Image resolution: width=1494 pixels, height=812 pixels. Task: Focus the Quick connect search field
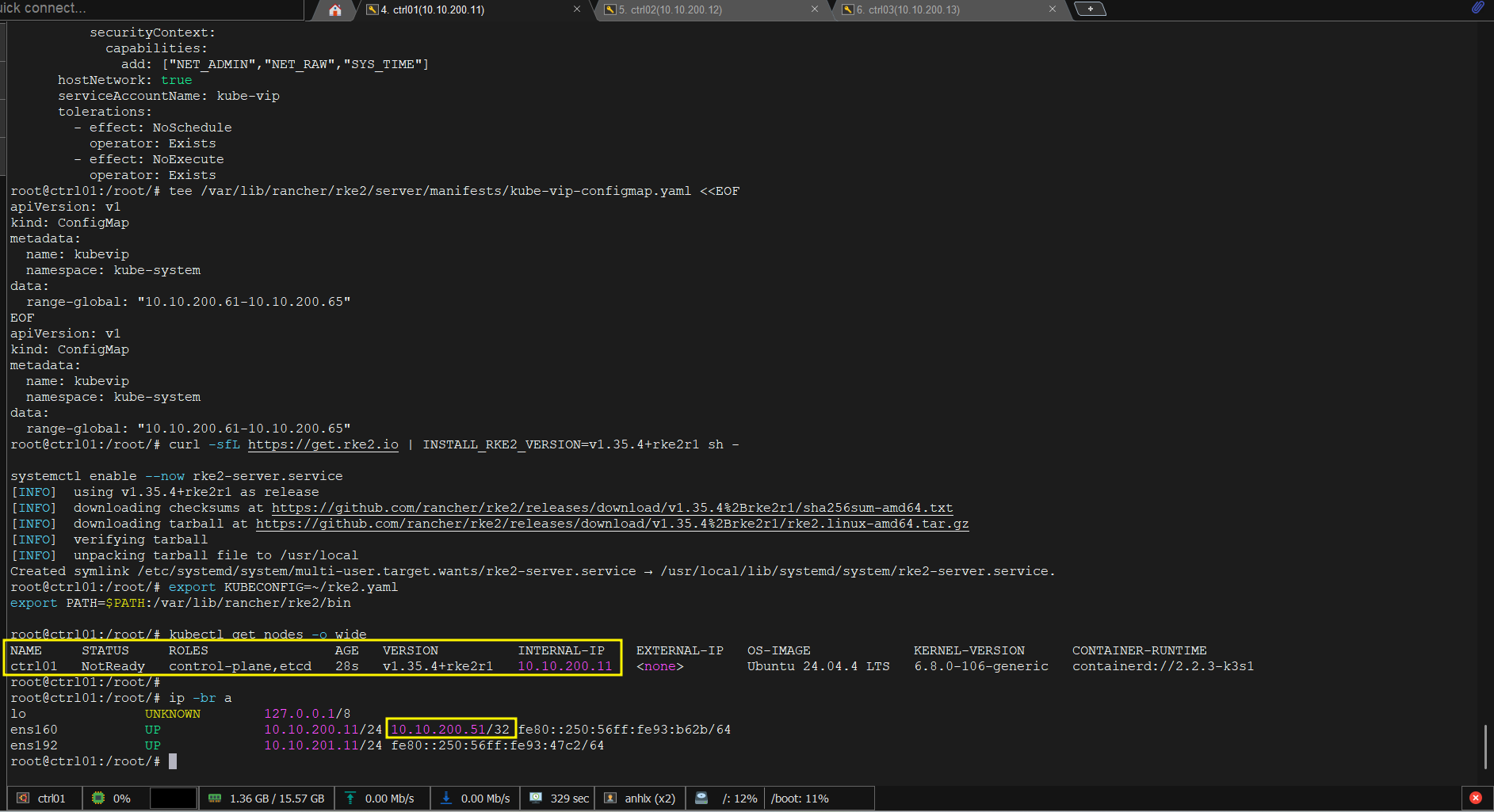pos(151,9)
